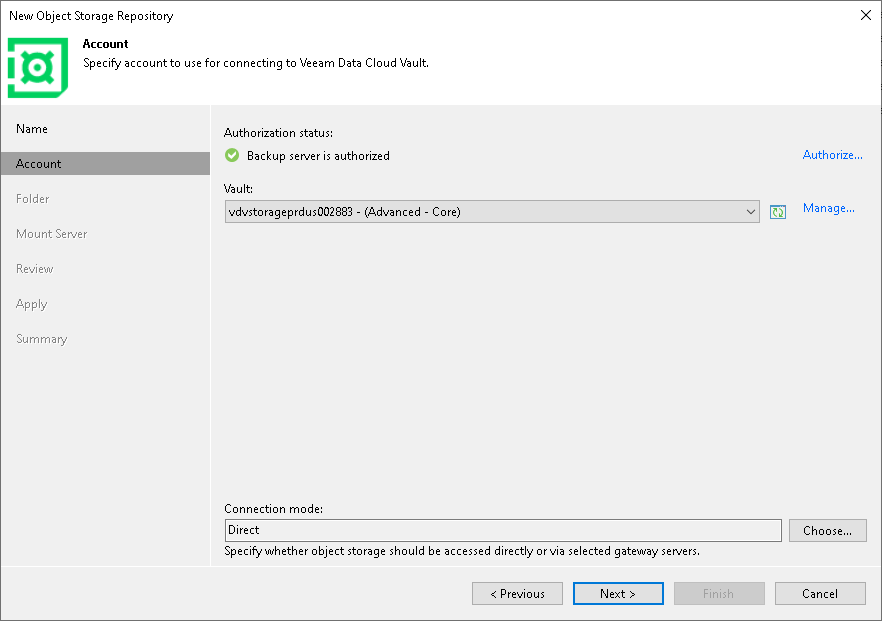Open Choose... for connection mode

827,530
